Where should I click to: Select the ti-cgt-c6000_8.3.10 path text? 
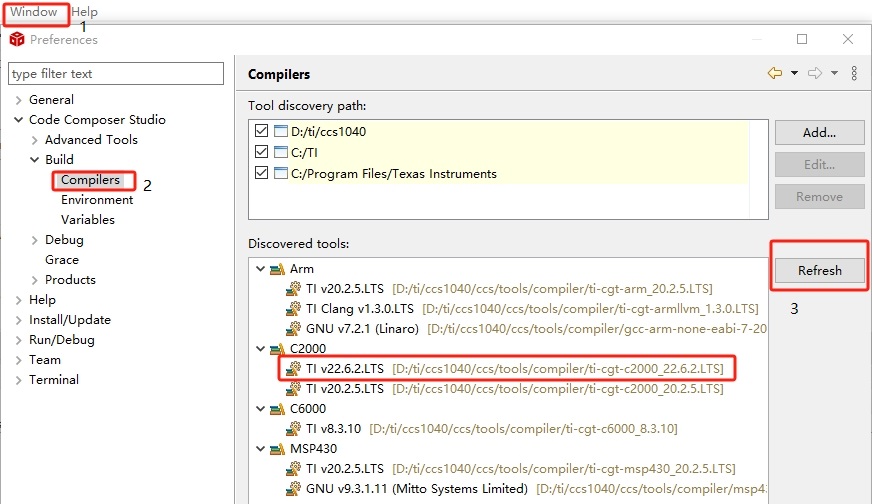pyautogui.click(x=523, y=429)
